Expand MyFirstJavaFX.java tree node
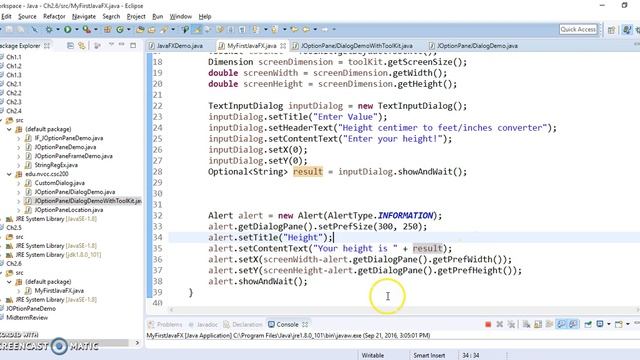This screenshot has width=640, height=360. point(19,291)
